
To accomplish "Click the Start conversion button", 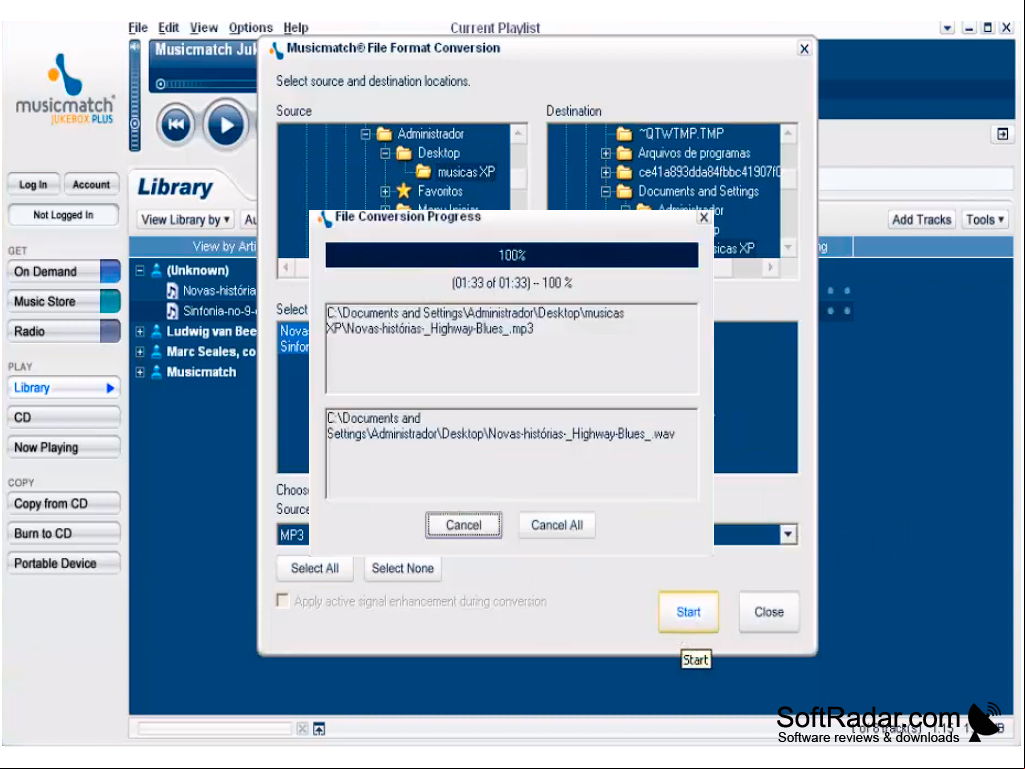I will coord(688,612).
